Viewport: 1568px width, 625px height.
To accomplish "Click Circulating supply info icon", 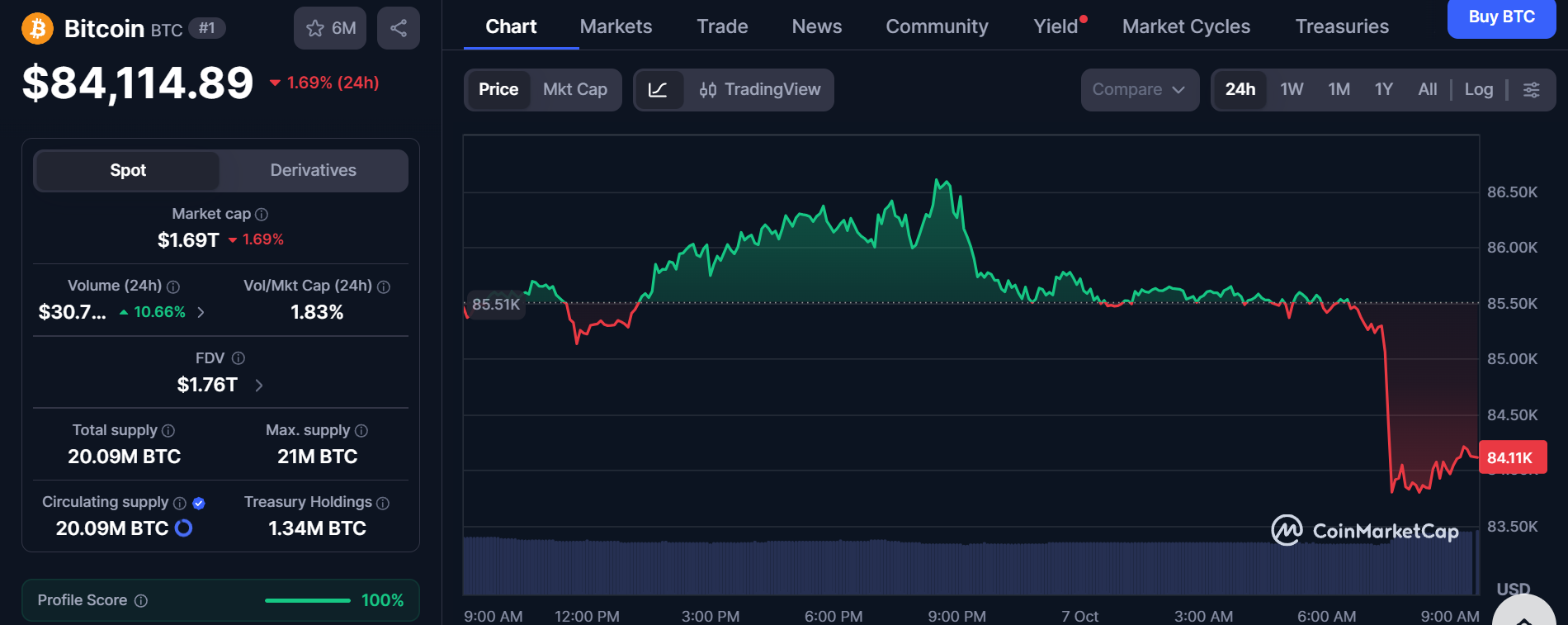I will pos(180,503).
